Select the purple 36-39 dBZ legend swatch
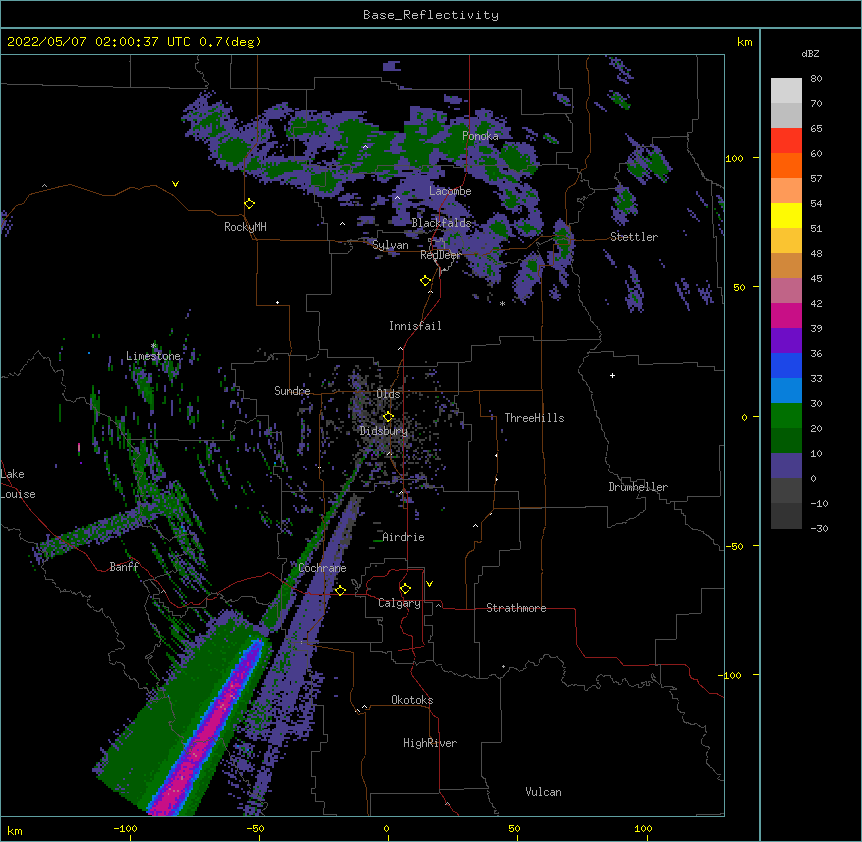 point(786,341)
